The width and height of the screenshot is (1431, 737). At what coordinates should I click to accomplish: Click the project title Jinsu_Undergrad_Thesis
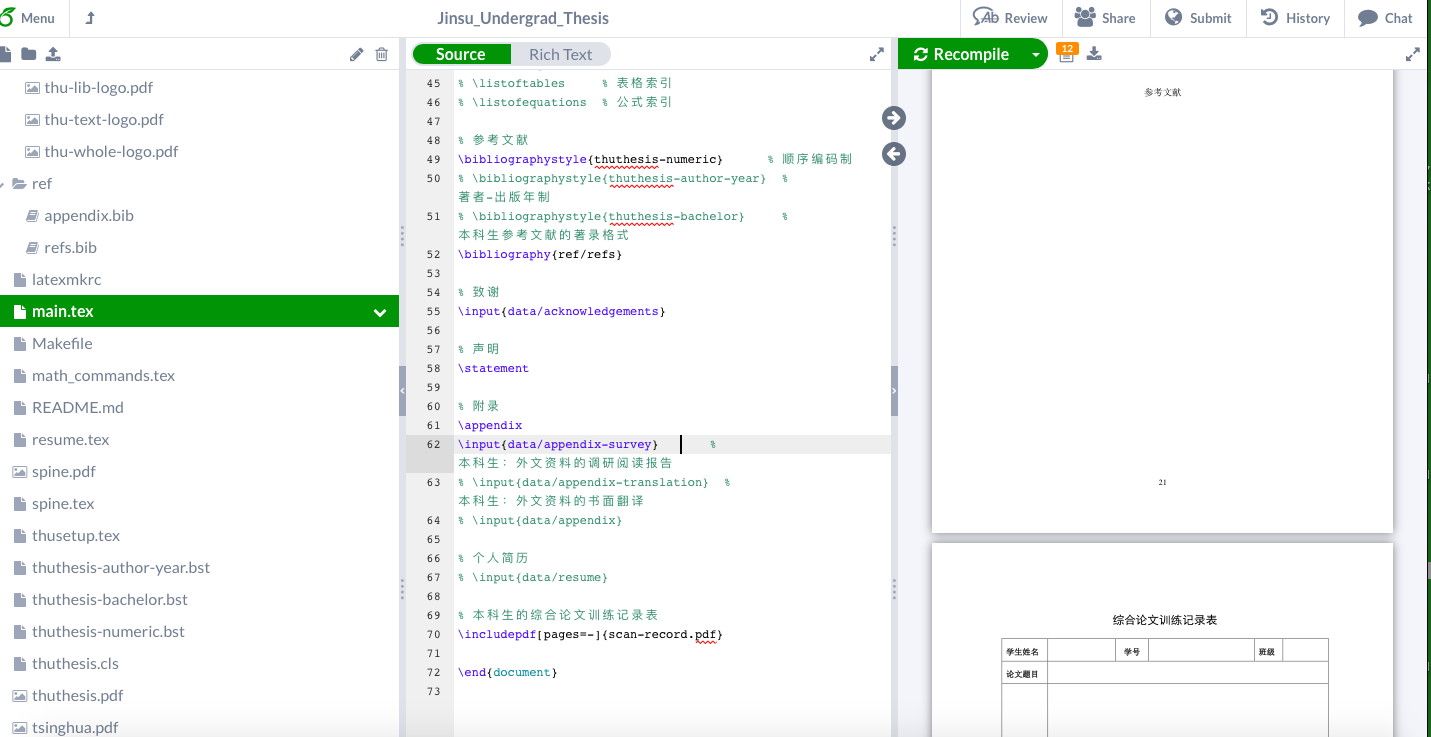pyautogui.click(x=523, y=18)
